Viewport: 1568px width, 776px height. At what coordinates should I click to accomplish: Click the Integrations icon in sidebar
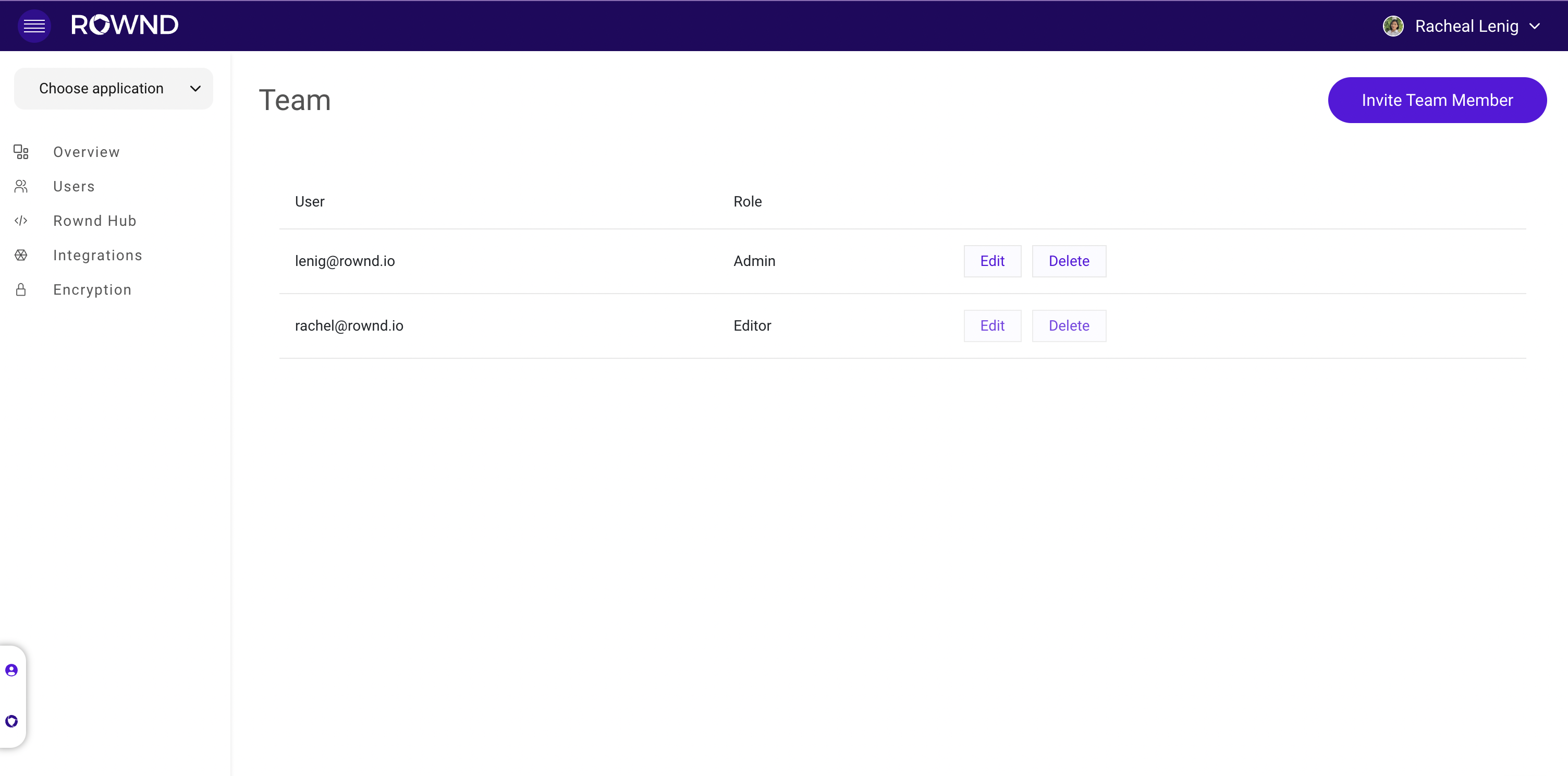coord(21,255)
